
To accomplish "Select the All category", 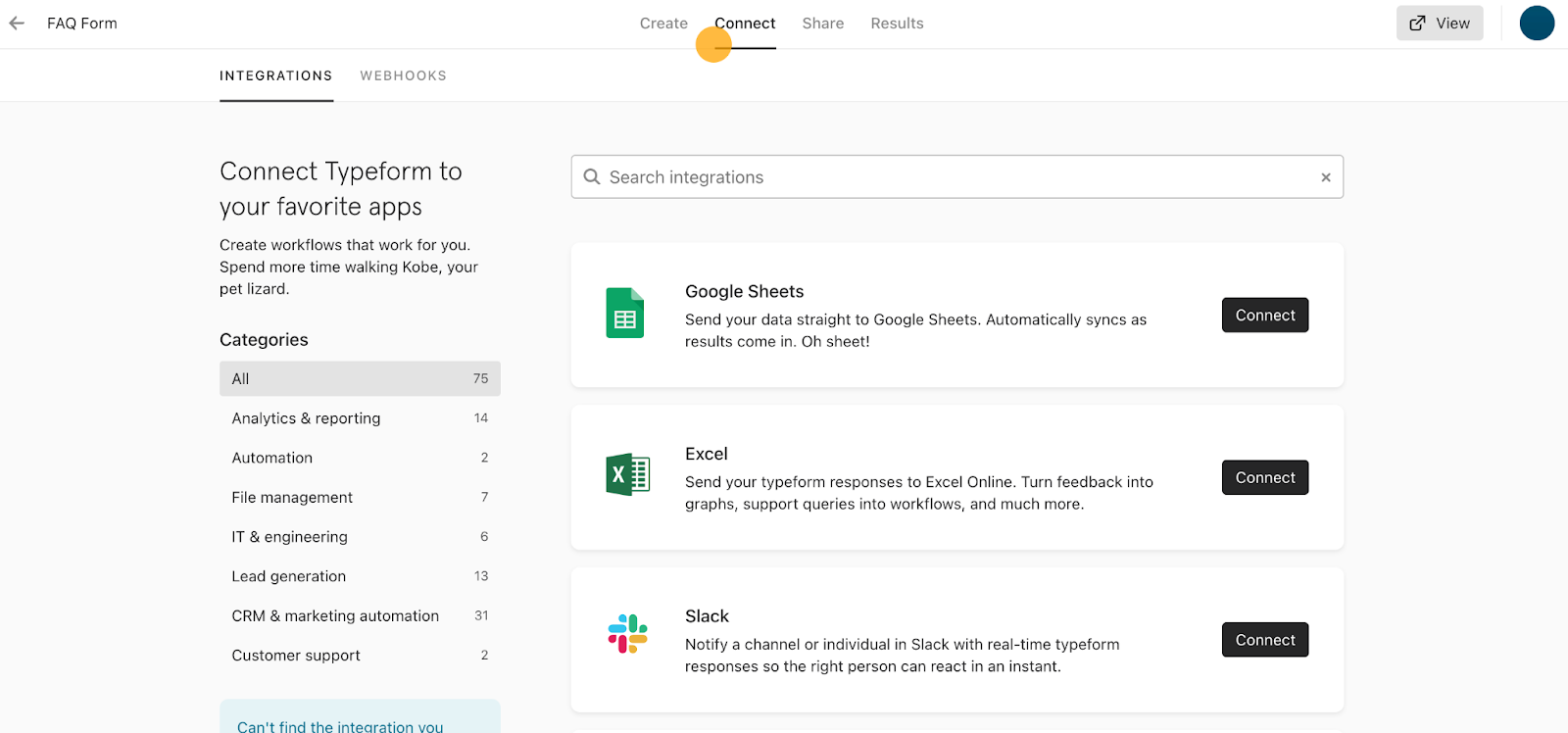I will (x=360, y=378).
